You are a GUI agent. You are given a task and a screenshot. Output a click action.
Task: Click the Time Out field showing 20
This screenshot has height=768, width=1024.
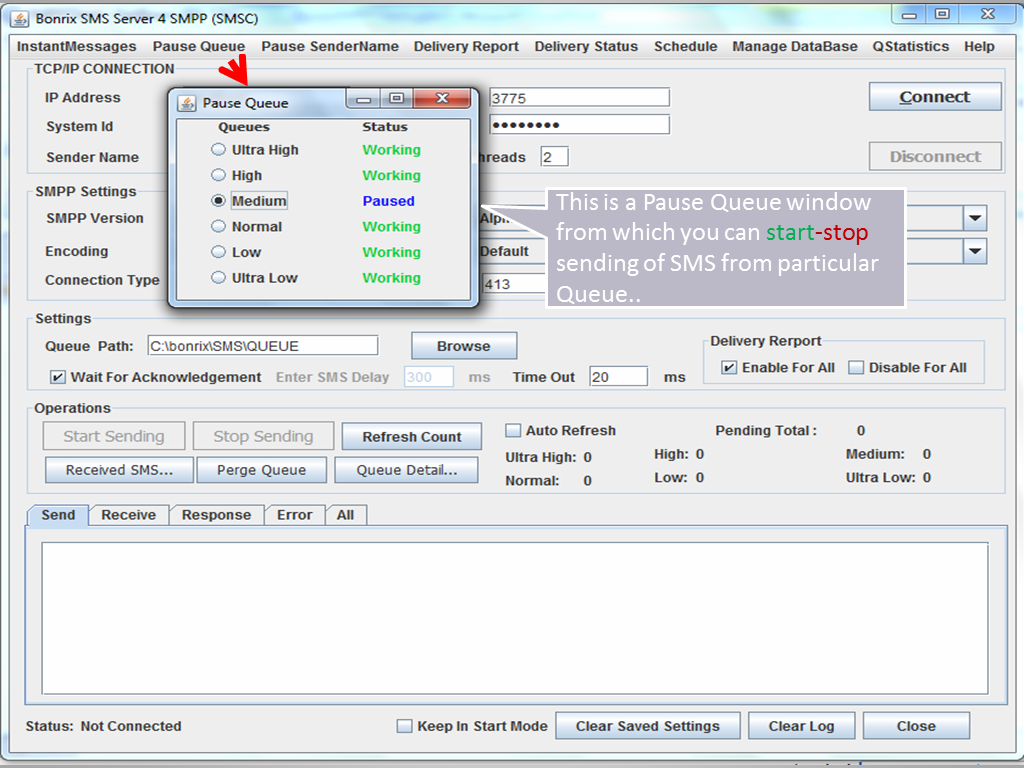(618, 377)
